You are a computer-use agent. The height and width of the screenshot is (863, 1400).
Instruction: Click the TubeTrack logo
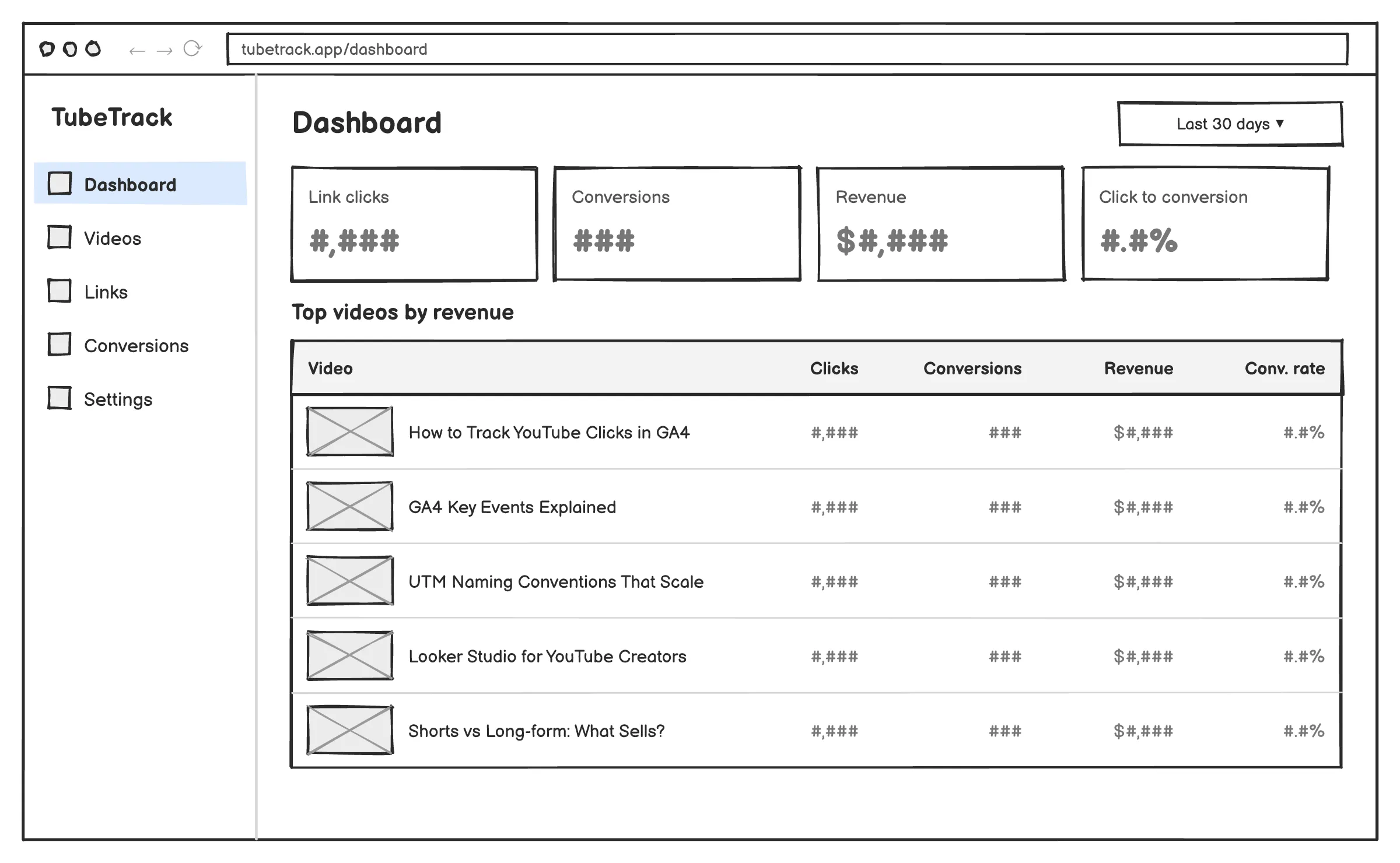(x=112, y=117)
